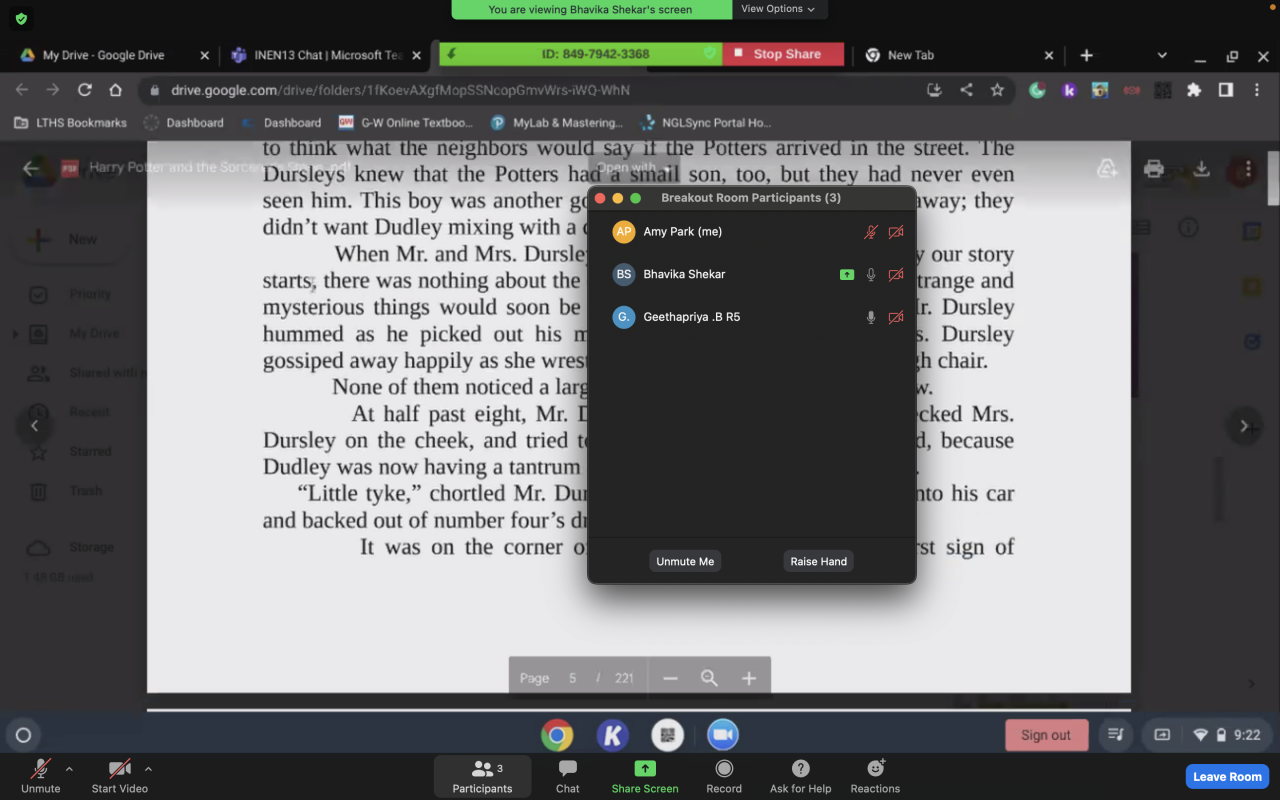Open the View Options dropdown

coord(777,9)
